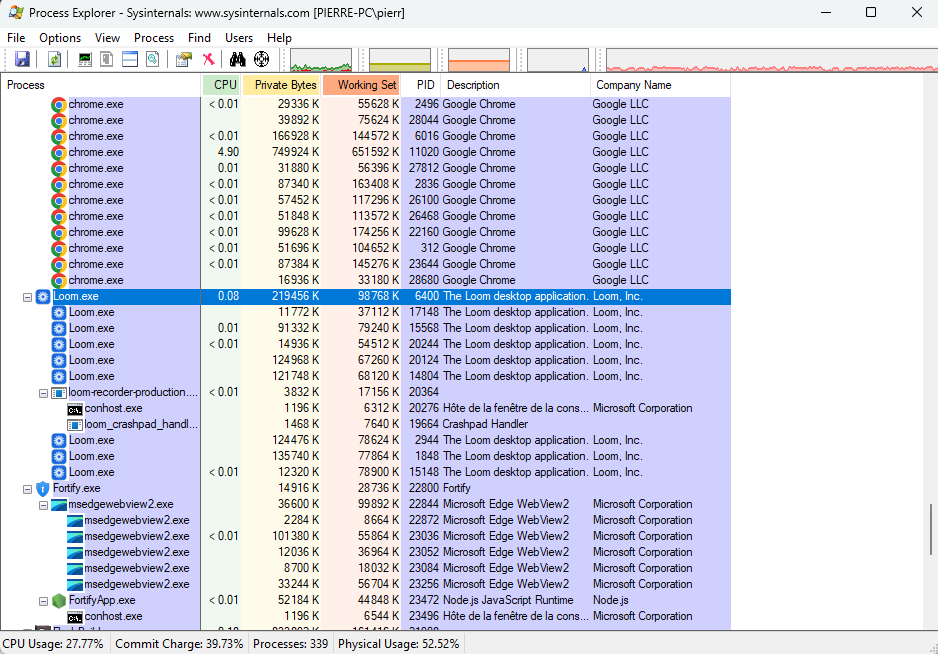
Task: Click Commit Charge in status bar
Action: 179,644
